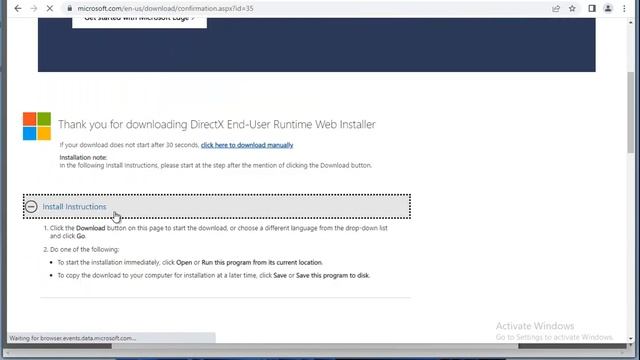Screen dimensions: 640x360
Task: Click the browser forward arrow
Action: click(x=33, y=8)
